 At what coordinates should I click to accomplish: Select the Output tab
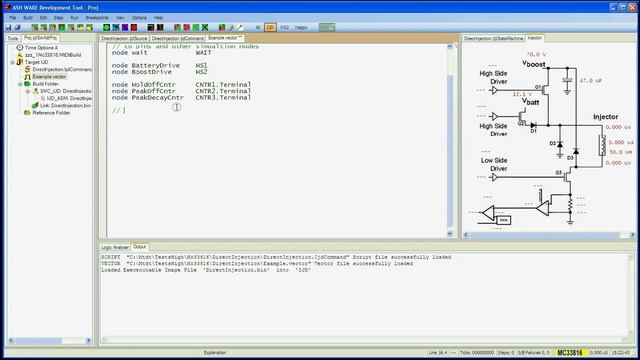[140, 247]
